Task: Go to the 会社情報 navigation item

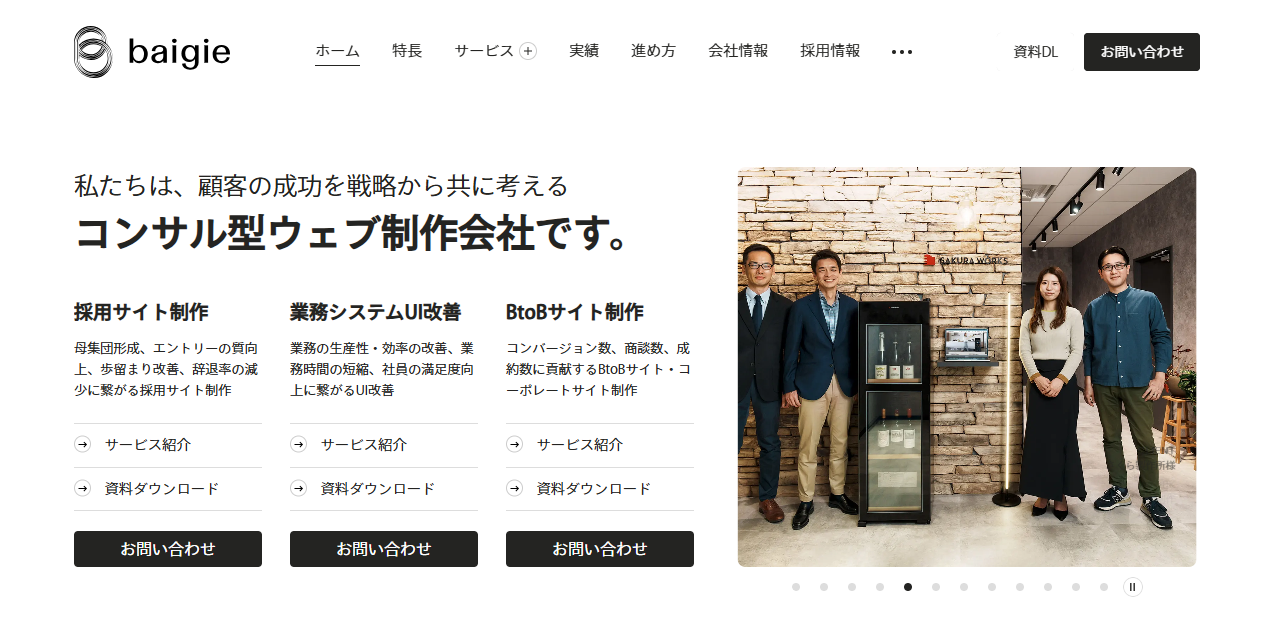Action: point(738,51)
